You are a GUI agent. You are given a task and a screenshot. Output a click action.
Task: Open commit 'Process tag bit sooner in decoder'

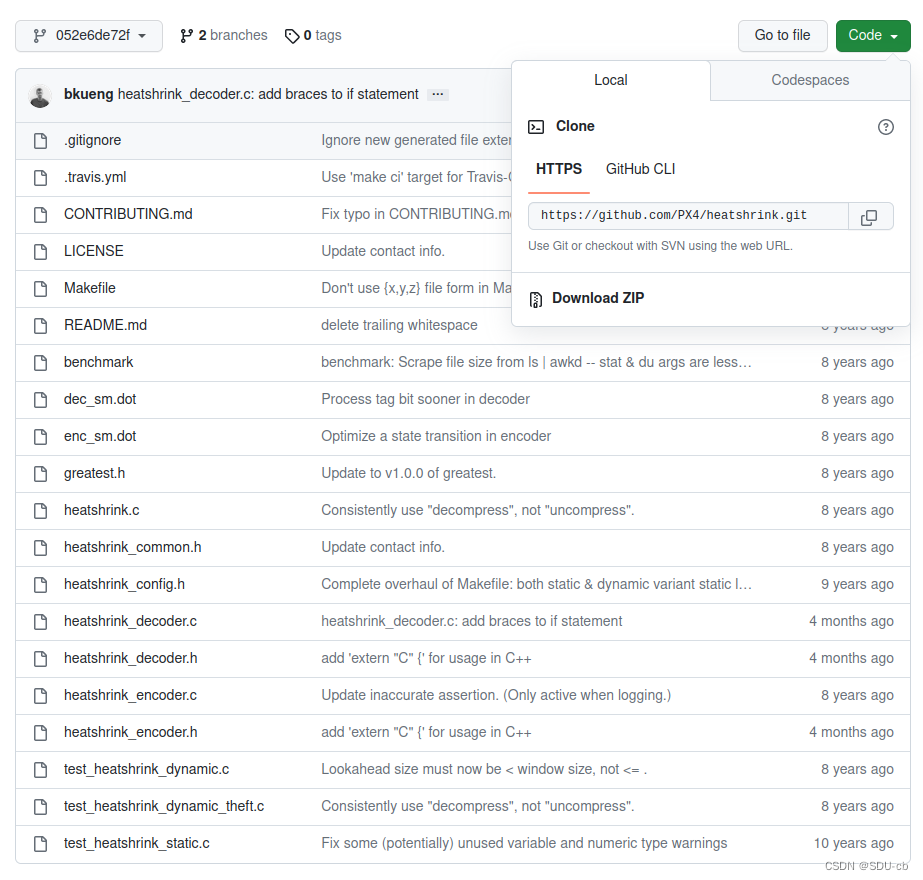[x=425, y=399]
